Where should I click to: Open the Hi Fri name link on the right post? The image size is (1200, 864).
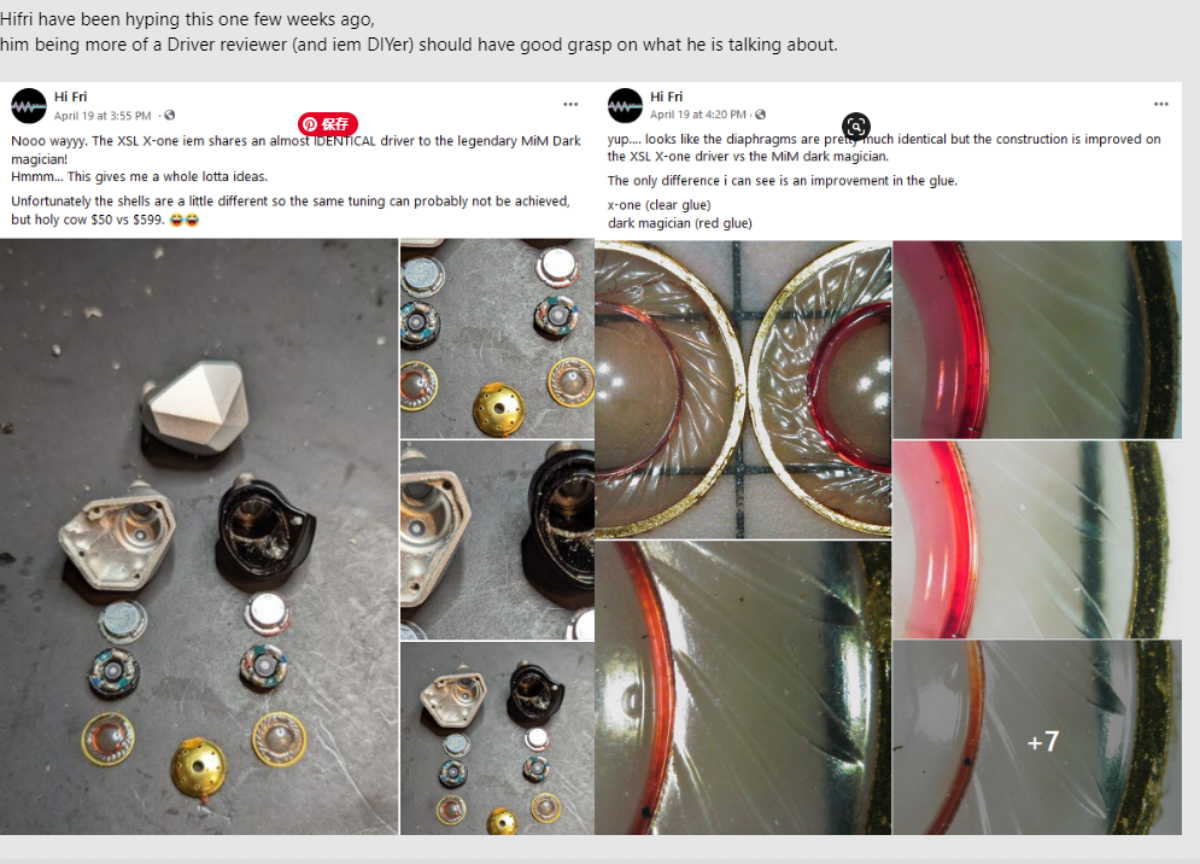point(666,97)
